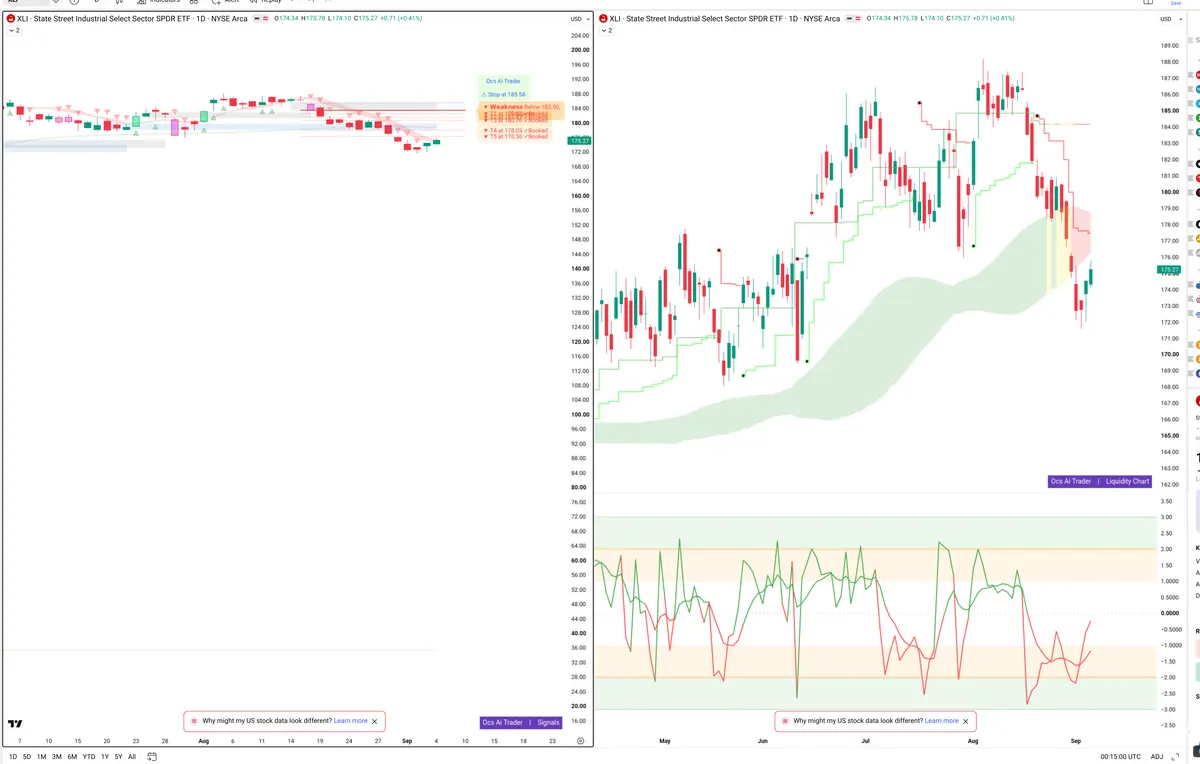This screenshot has width=1200, height=764.
Task: Expand the '2' indicators legend in left chart
Action: coord(14,31)
